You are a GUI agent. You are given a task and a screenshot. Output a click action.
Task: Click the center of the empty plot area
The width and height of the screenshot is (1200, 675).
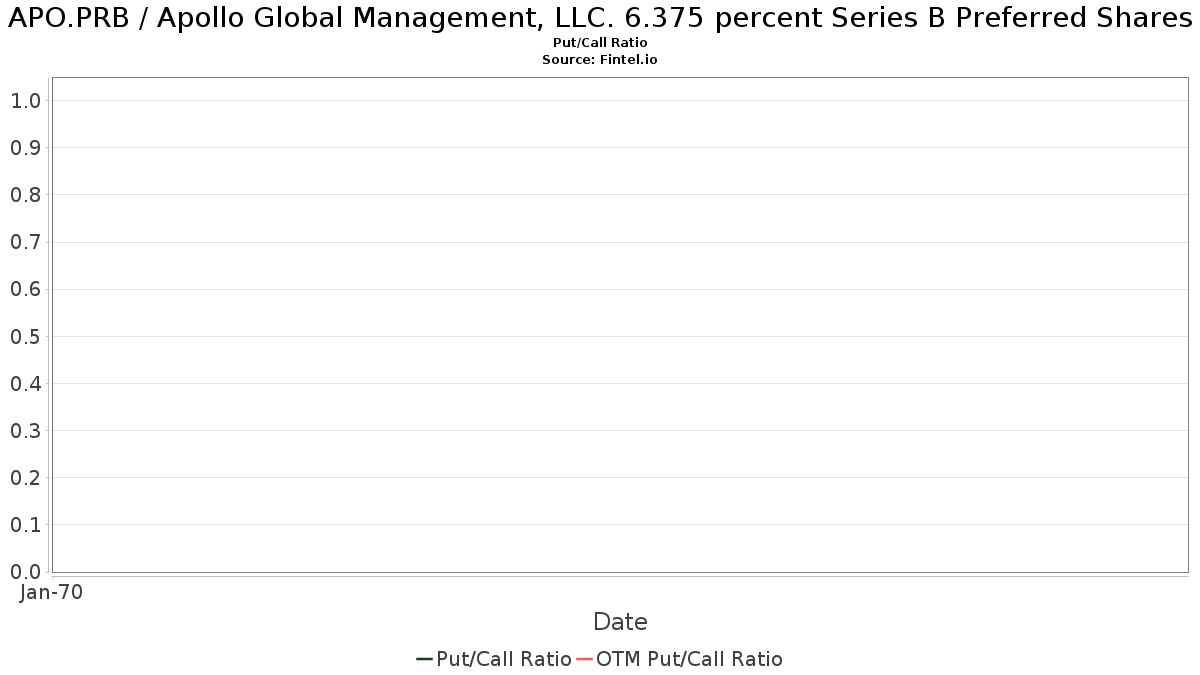(620, 325)
